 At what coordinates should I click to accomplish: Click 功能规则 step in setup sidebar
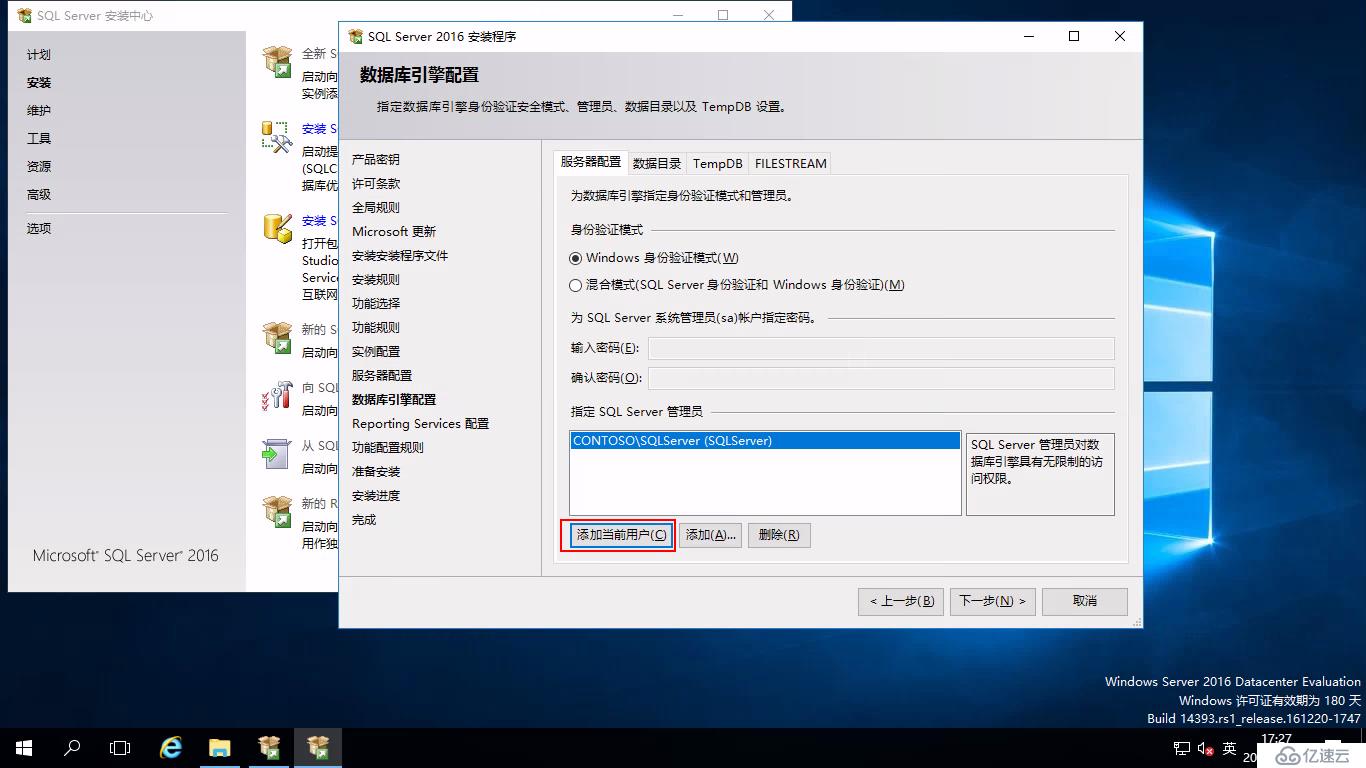tap(376, 327)
